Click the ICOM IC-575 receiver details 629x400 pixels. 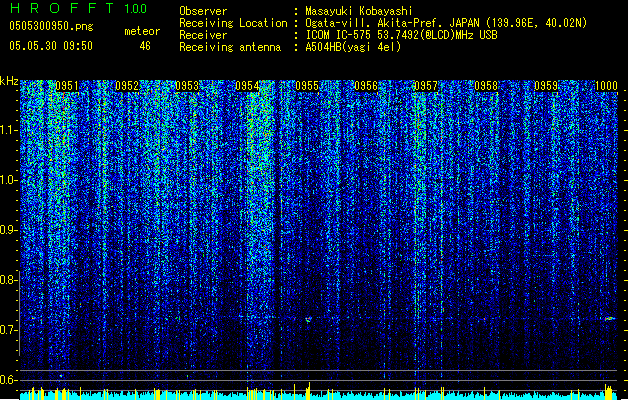point(402,35)
